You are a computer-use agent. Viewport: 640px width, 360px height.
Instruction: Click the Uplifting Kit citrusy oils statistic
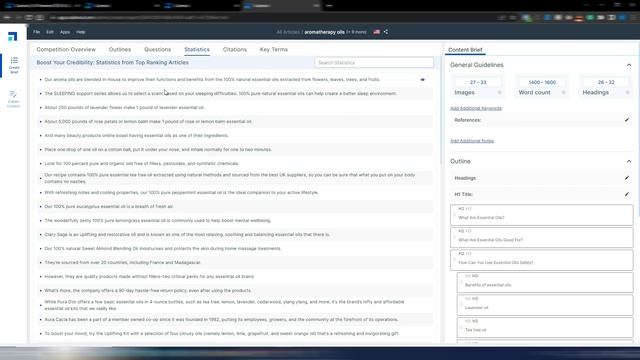(222, 333)
